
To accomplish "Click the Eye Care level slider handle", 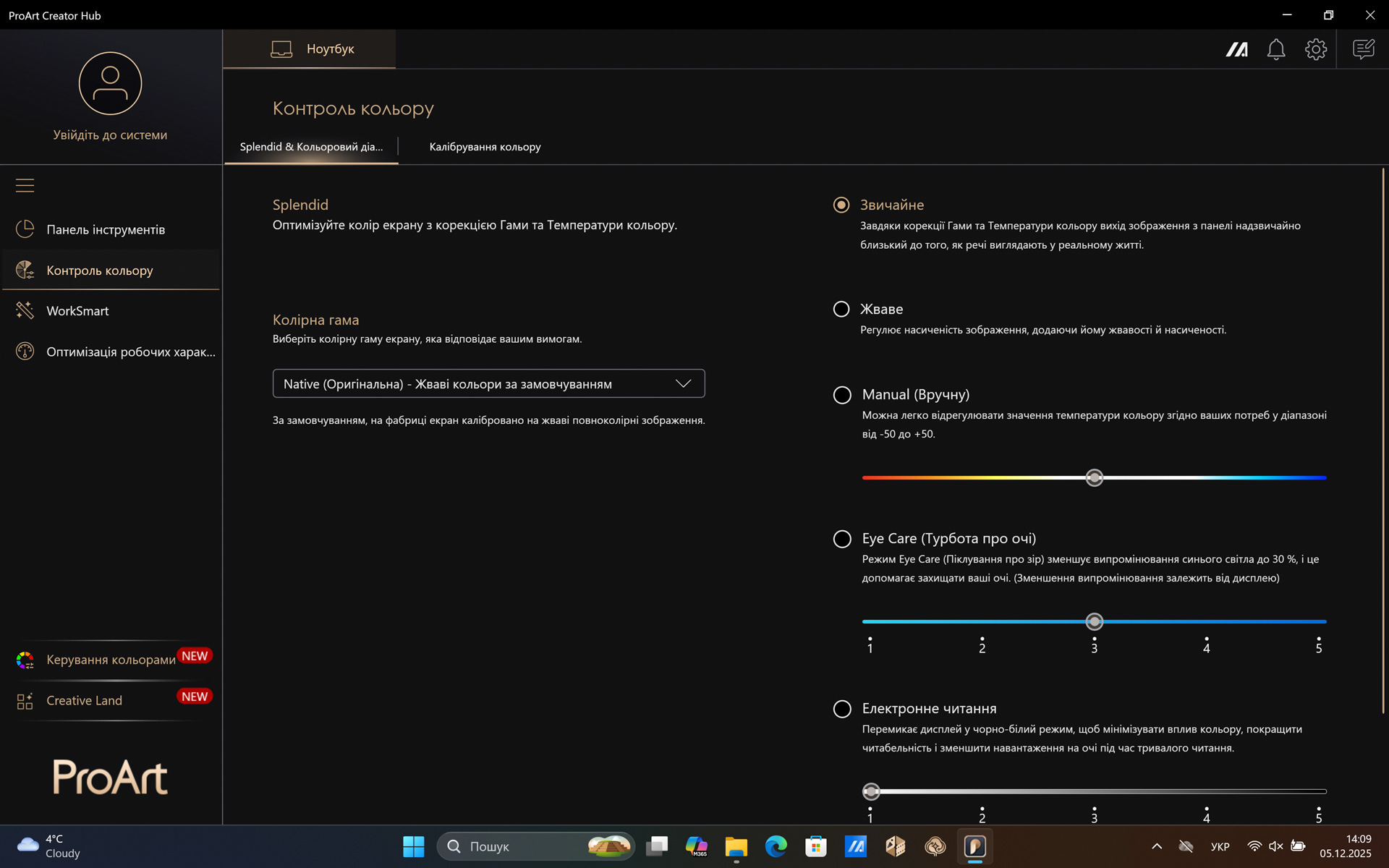I will [1095, 621].
